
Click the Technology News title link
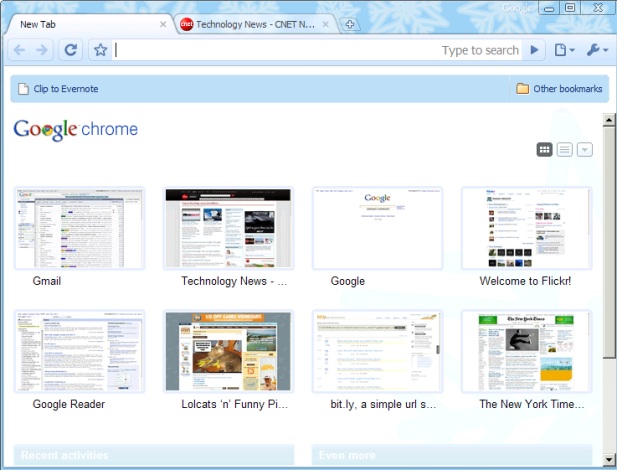(234, 281)
